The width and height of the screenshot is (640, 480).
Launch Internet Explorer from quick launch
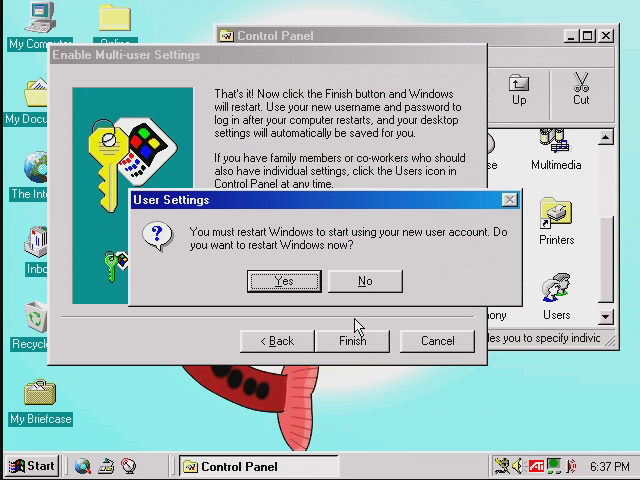coord(83,466)
